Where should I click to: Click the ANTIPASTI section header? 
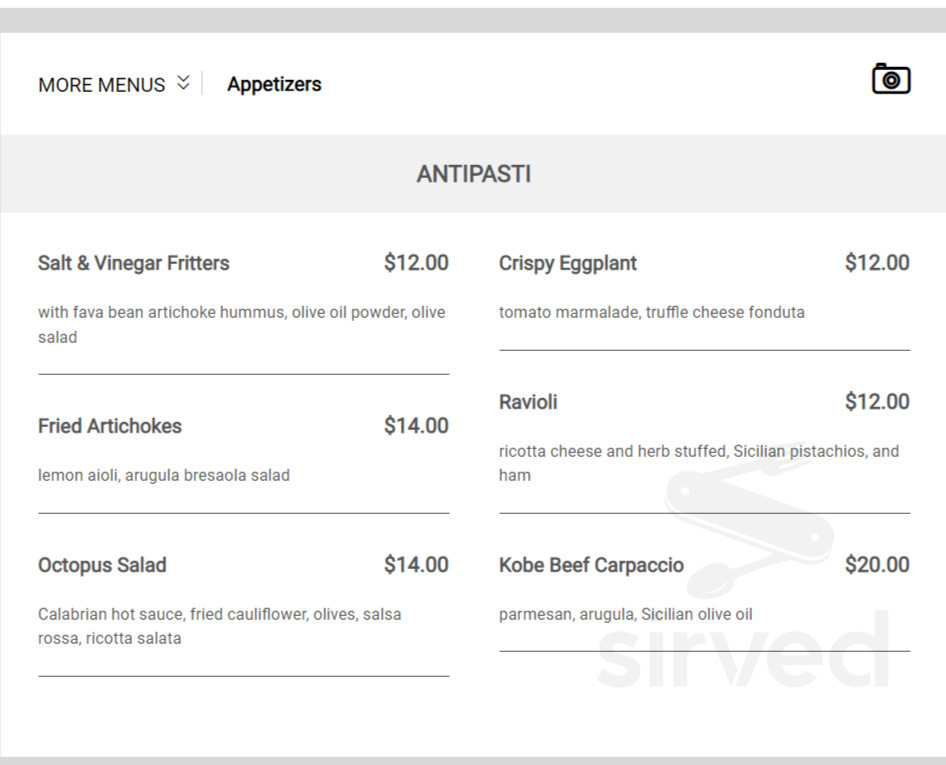(x=473, y=173)
